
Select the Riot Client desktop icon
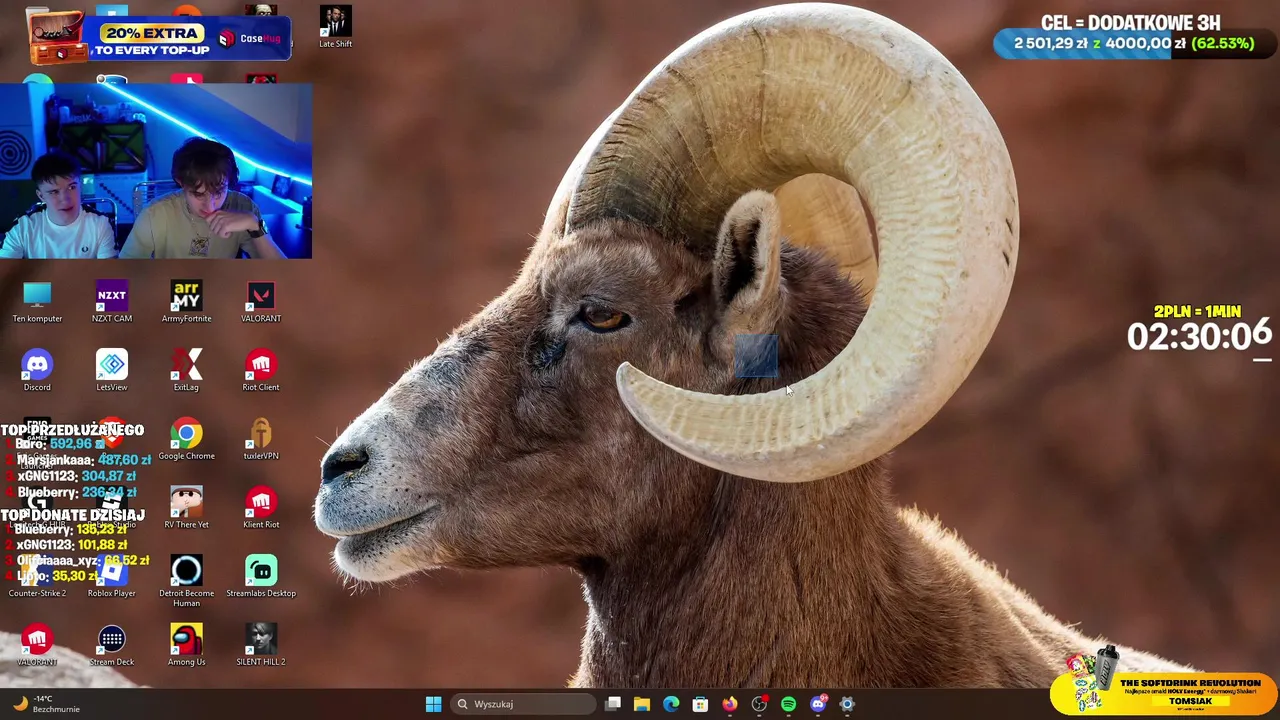click(261, 371)
